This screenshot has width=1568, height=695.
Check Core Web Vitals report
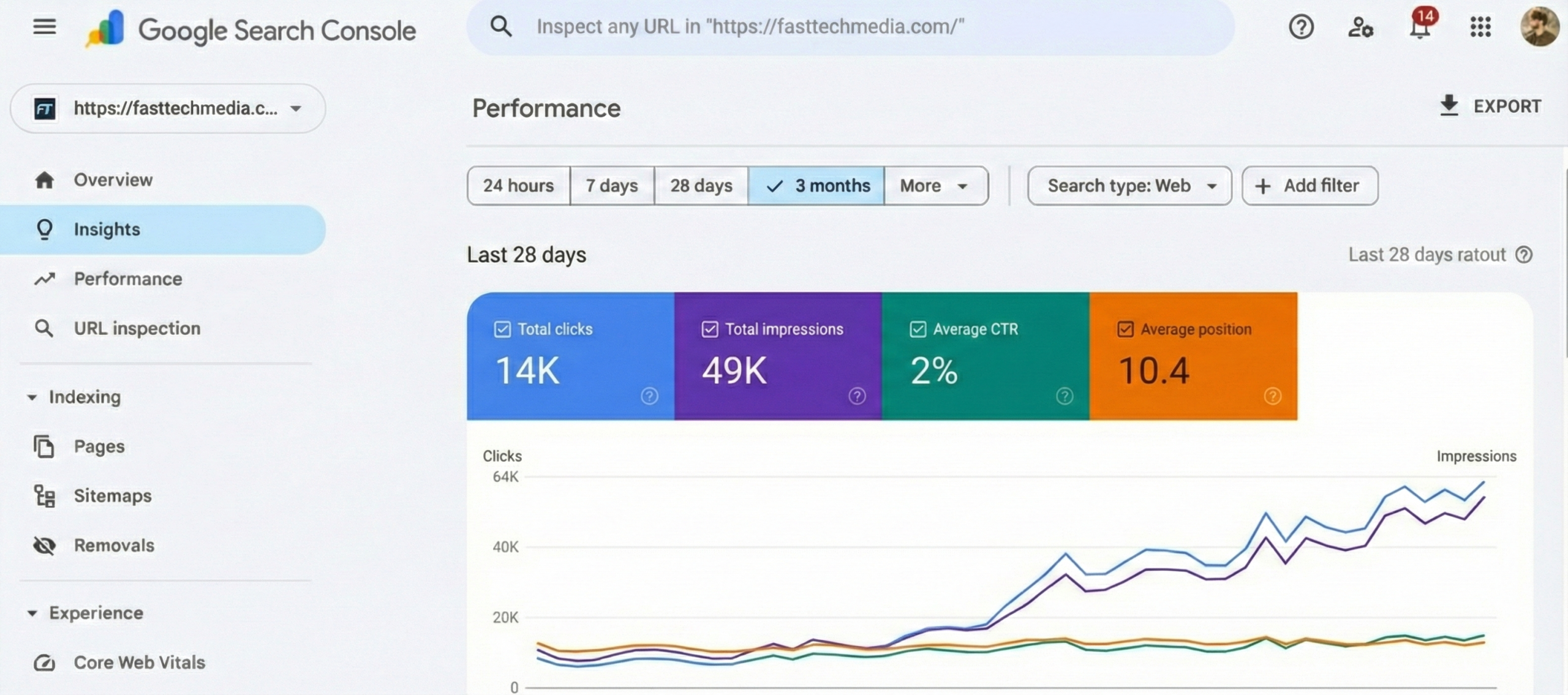138,662
